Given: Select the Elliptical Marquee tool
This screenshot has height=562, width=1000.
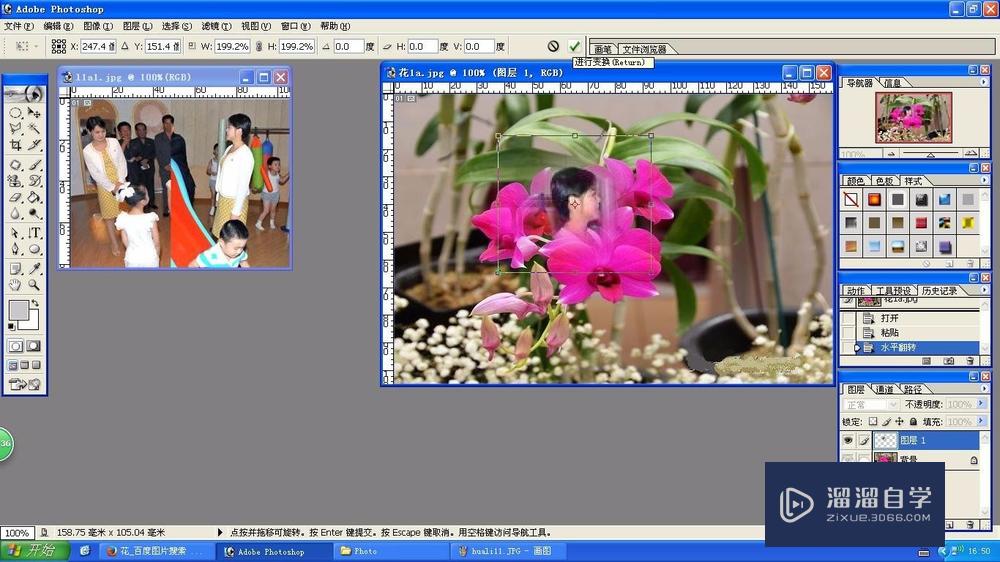Looking at the screenshot, I should 16,113.
